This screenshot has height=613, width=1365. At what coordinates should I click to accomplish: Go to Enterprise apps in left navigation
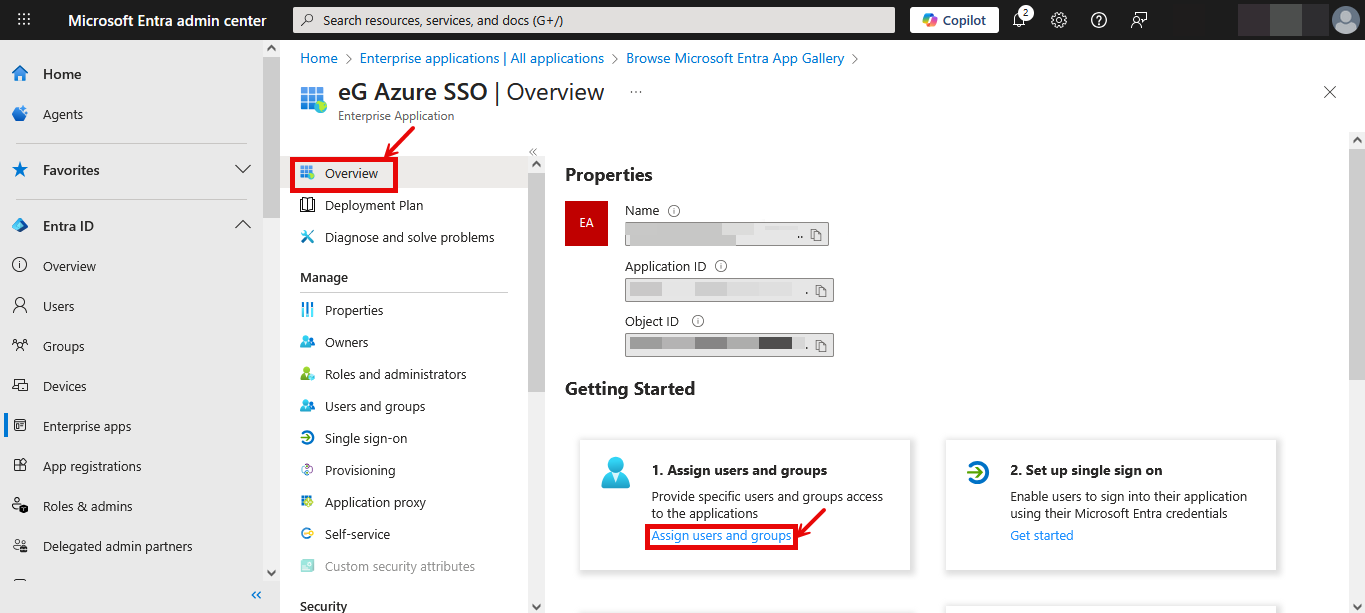click(x=87, y=426)
